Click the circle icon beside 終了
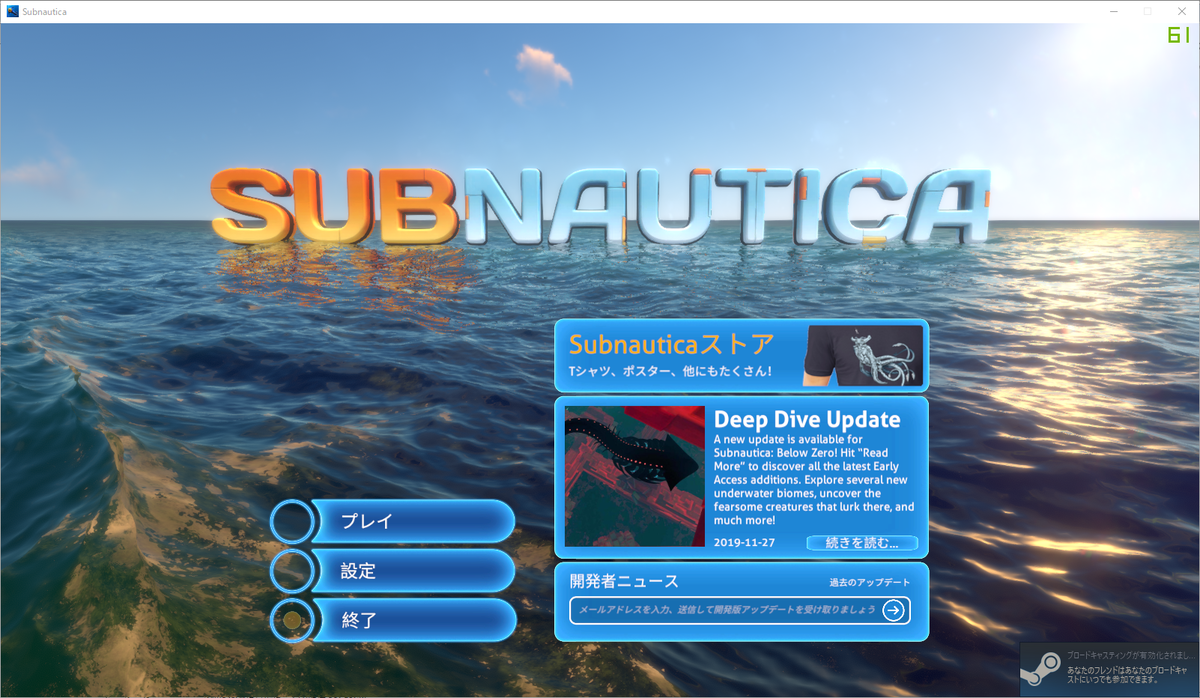 pos(292,620)
